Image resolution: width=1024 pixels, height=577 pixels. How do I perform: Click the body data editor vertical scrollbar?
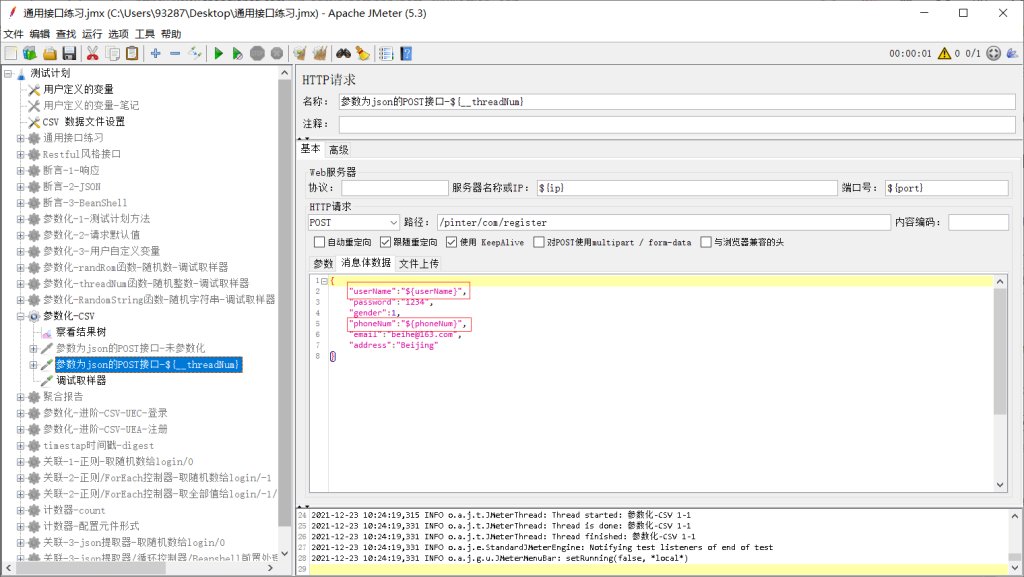point(1000,352)
